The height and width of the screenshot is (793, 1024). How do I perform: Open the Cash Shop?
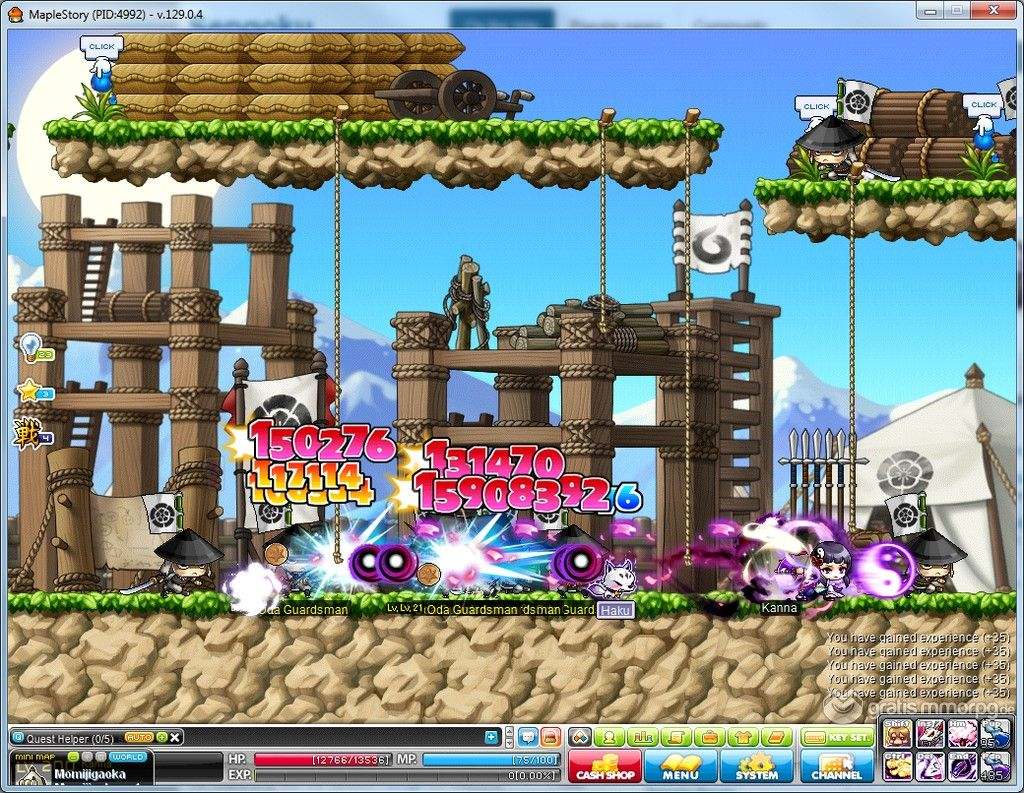click(x=604, y=766)
